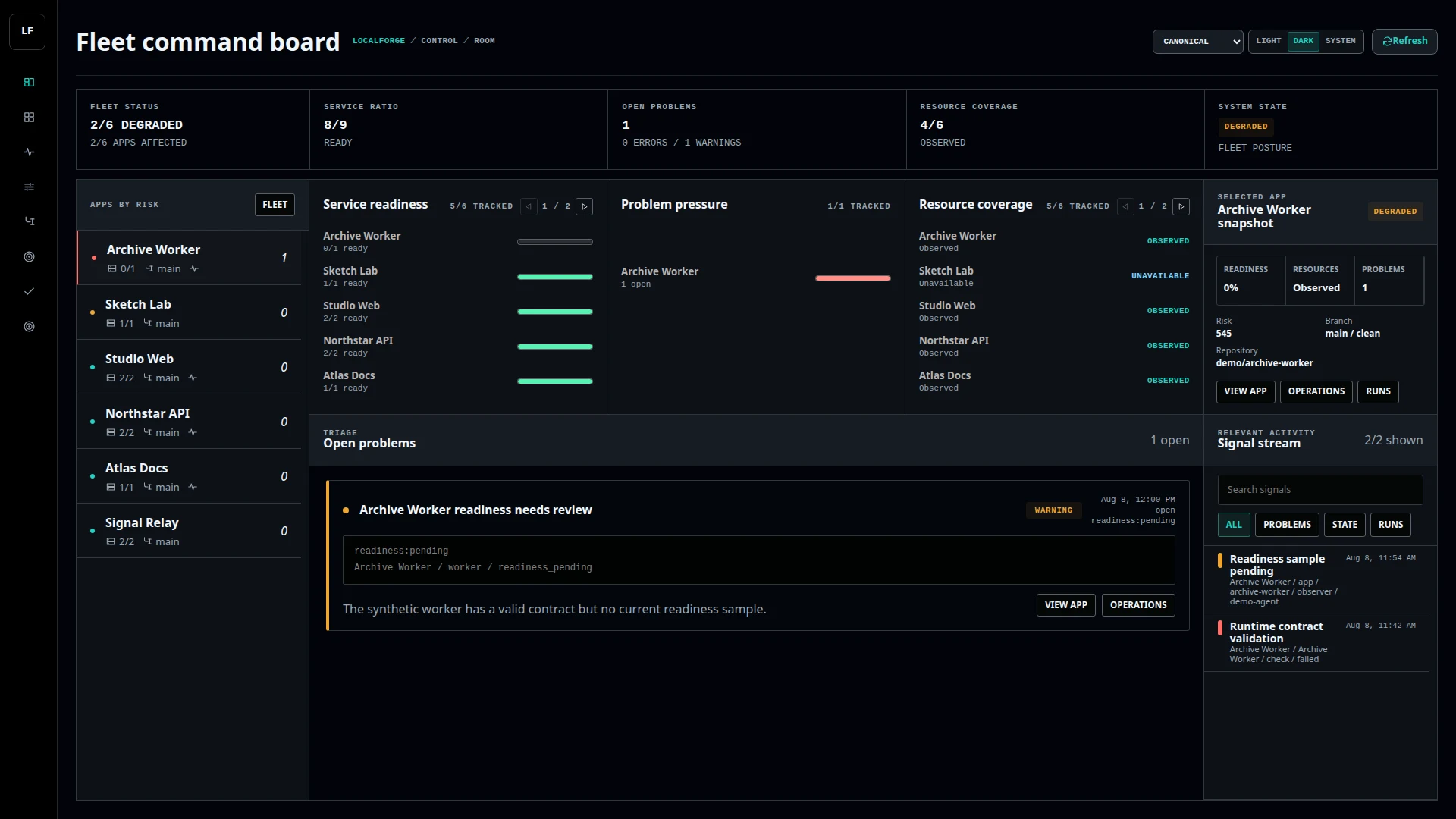Click Archive Worker readiness needs review title
Viewport: 1456px width, 819px height.
[475, 510]
